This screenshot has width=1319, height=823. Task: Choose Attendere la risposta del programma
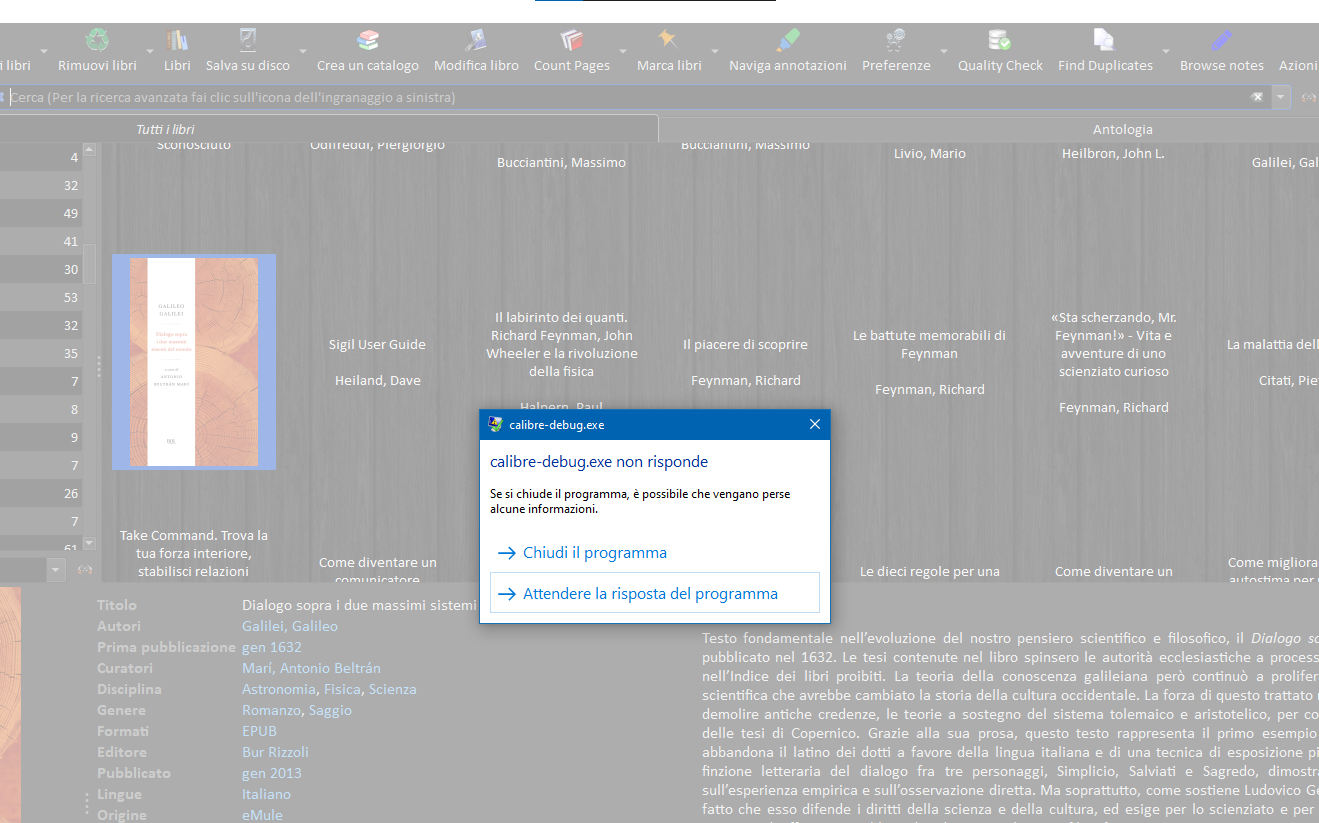[654, 593]
